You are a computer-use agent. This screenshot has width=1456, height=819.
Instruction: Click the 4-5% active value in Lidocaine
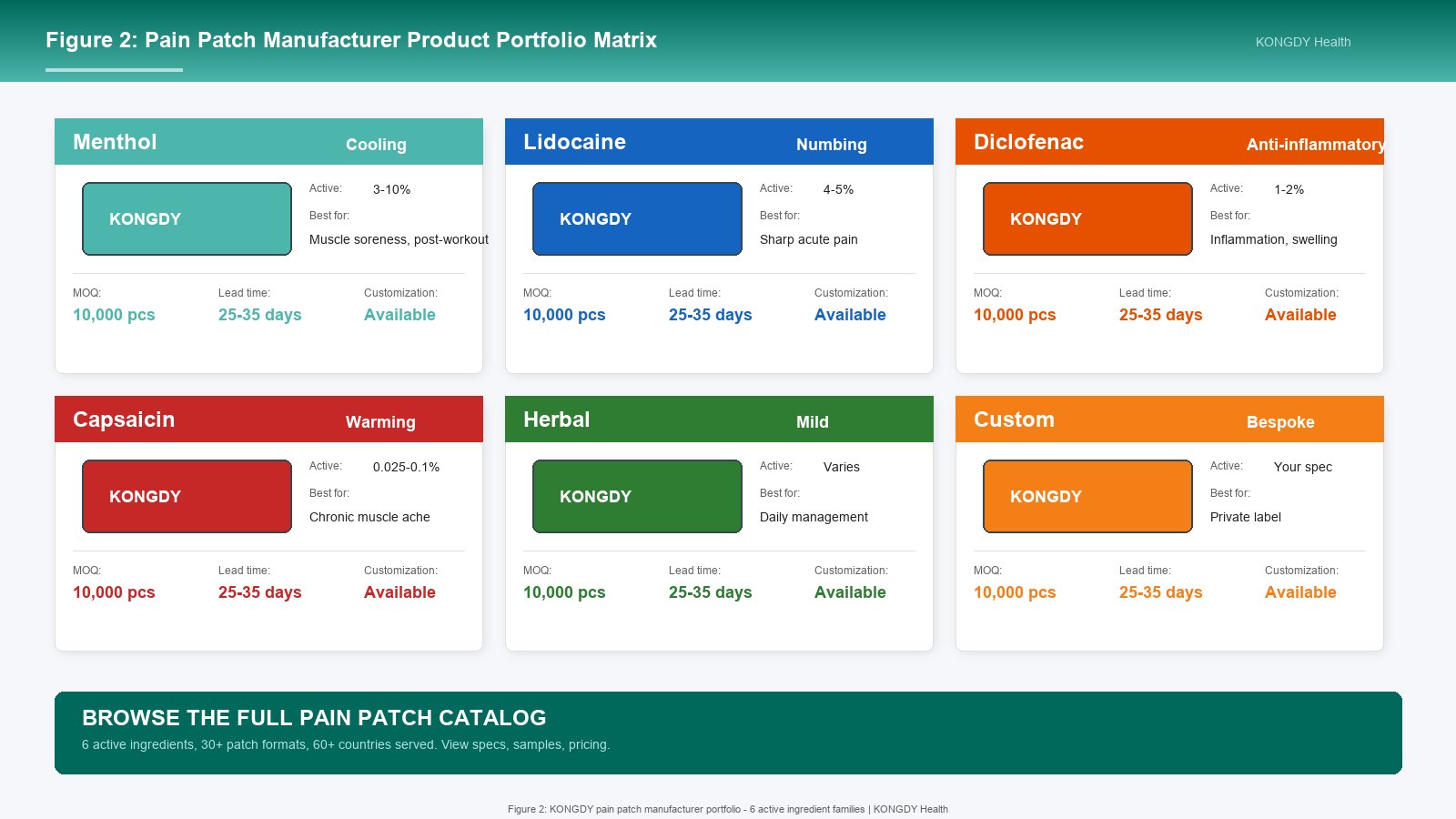click(838, 189)
